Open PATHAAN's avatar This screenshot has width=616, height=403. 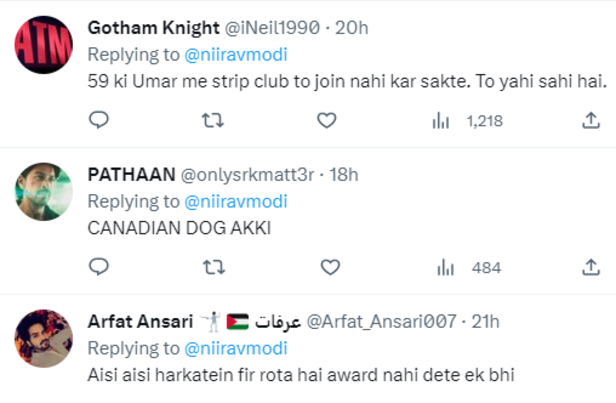tap(44, 191)
